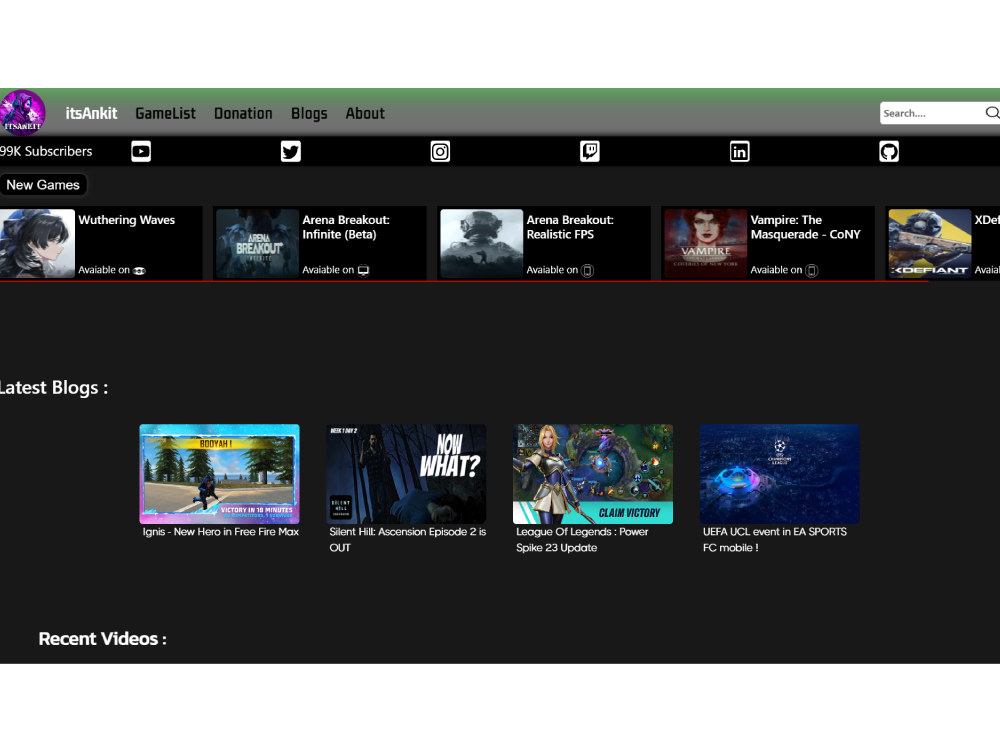This screenshot has width=1000, height=750.
Task: Click the mobile icon under Arena Breakout: Realistic FPS
Action: click(587, 270)
